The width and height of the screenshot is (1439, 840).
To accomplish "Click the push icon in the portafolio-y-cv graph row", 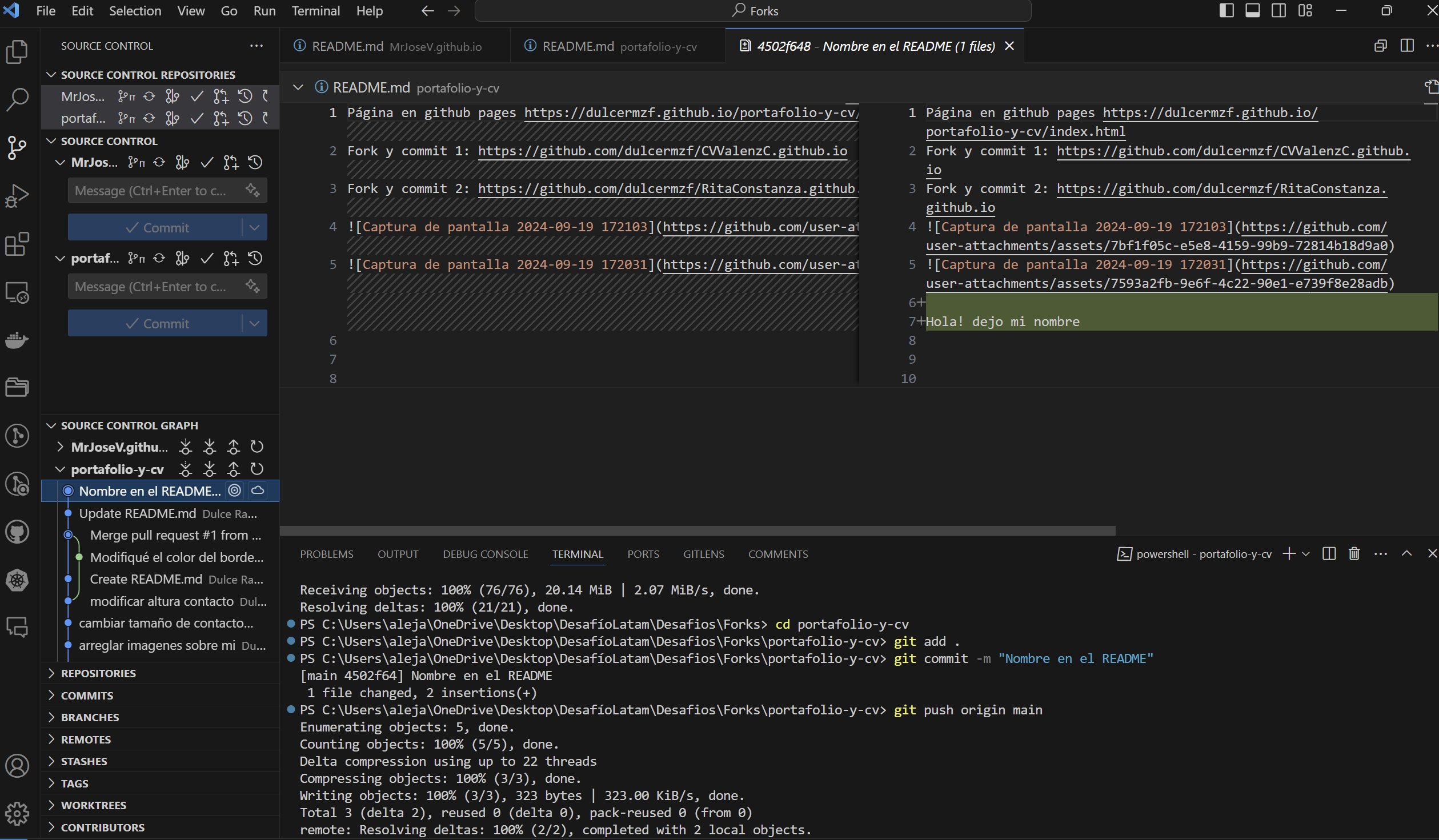I will (x=234, y=469).
